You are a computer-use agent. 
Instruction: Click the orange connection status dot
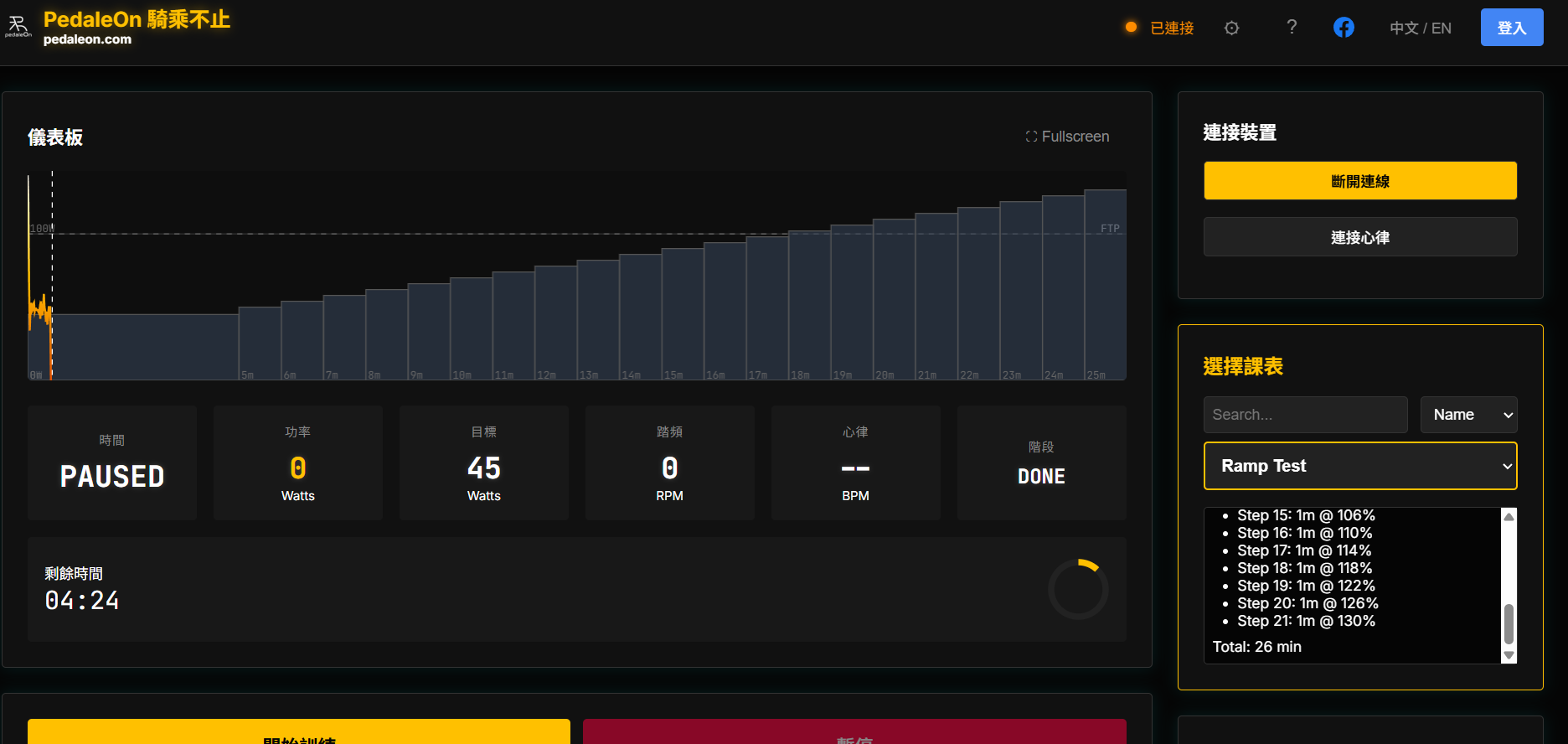1131,28
